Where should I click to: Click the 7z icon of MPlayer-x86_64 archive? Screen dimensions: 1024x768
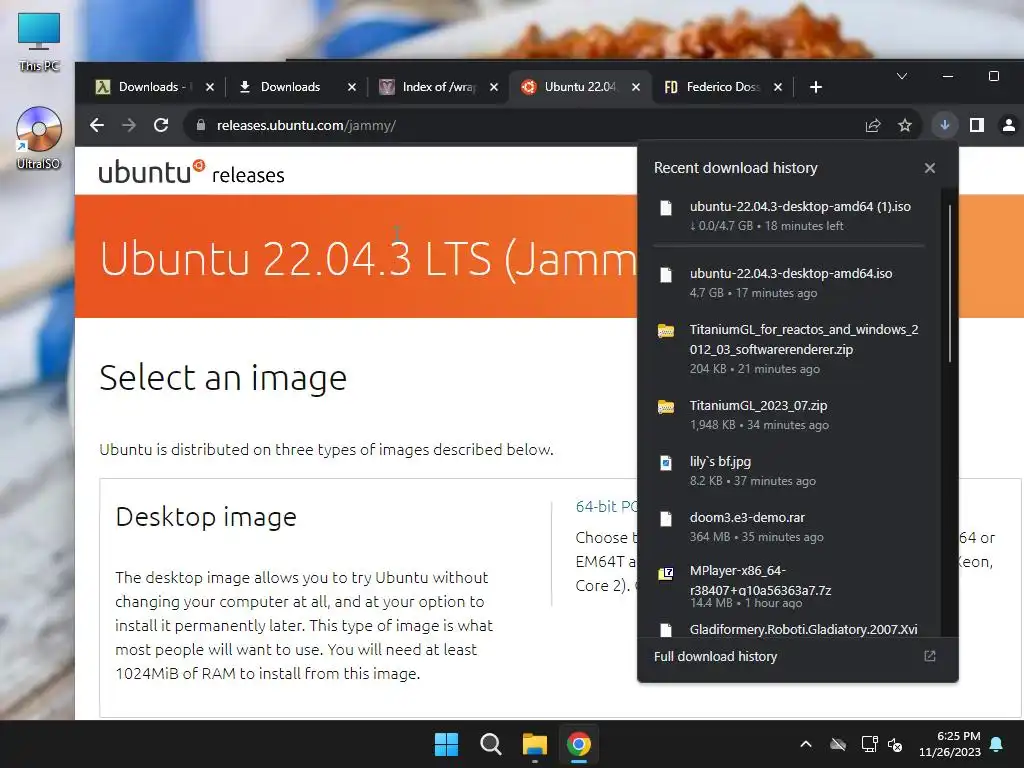pyautogui.click(x=665, y=574)
